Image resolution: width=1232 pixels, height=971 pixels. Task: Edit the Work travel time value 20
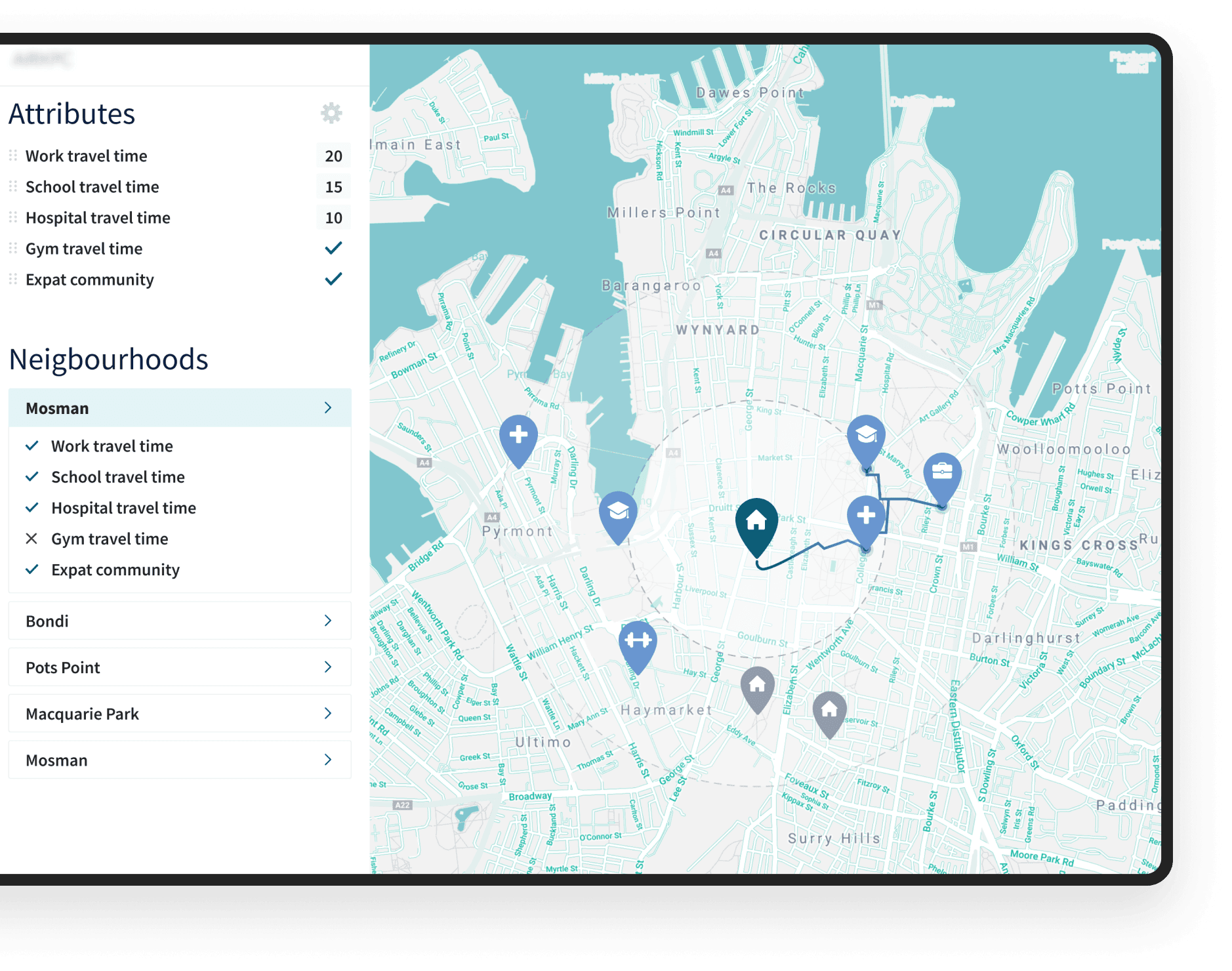pos(333,155)
